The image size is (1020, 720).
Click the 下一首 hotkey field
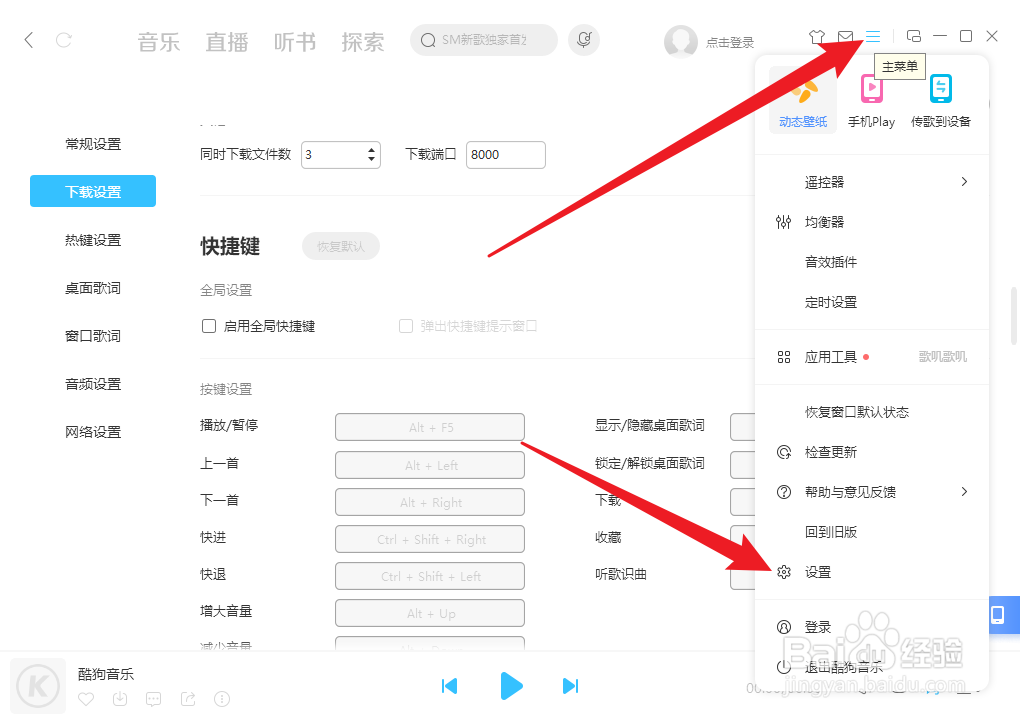click(430, 502)
